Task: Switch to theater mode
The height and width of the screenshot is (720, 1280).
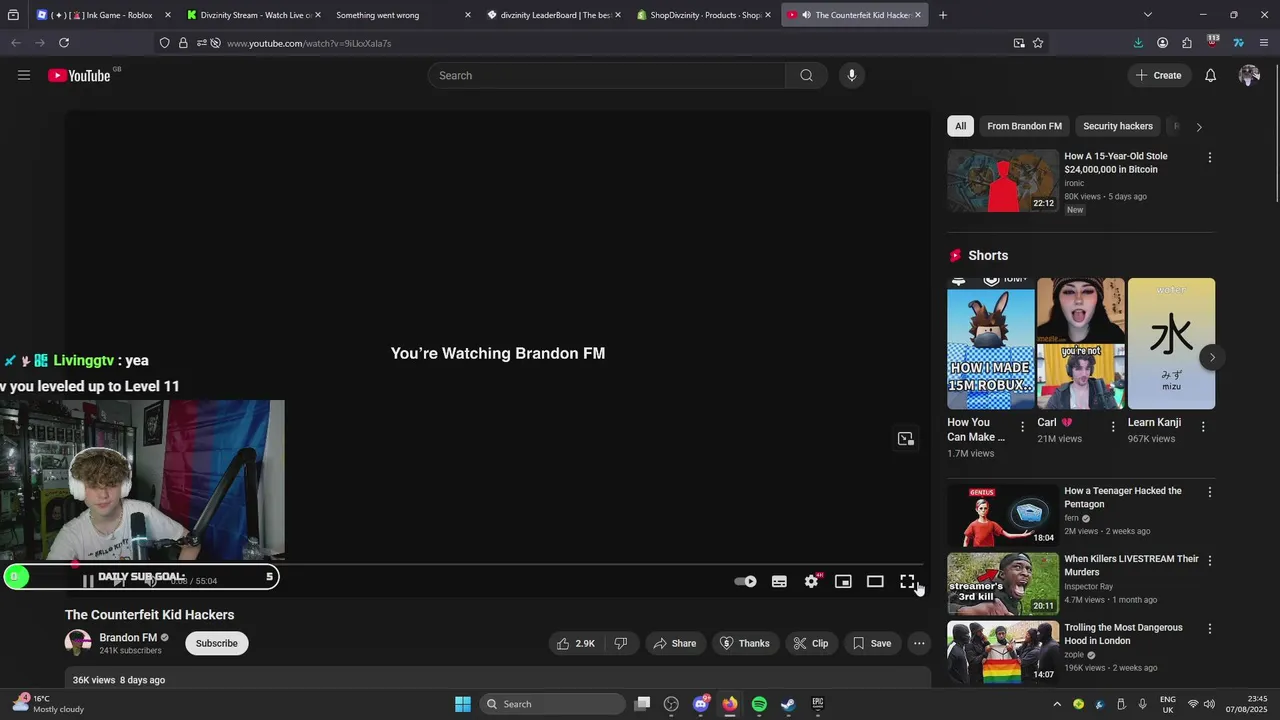Action: (875, 581)
